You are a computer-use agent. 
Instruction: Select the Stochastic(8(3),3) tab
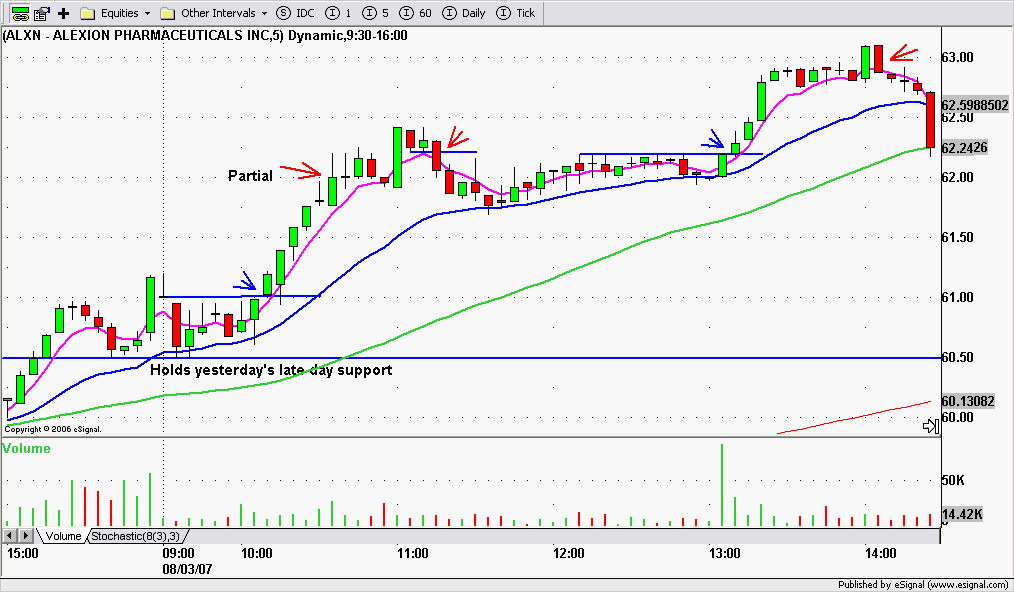click(x=135, y=536)
